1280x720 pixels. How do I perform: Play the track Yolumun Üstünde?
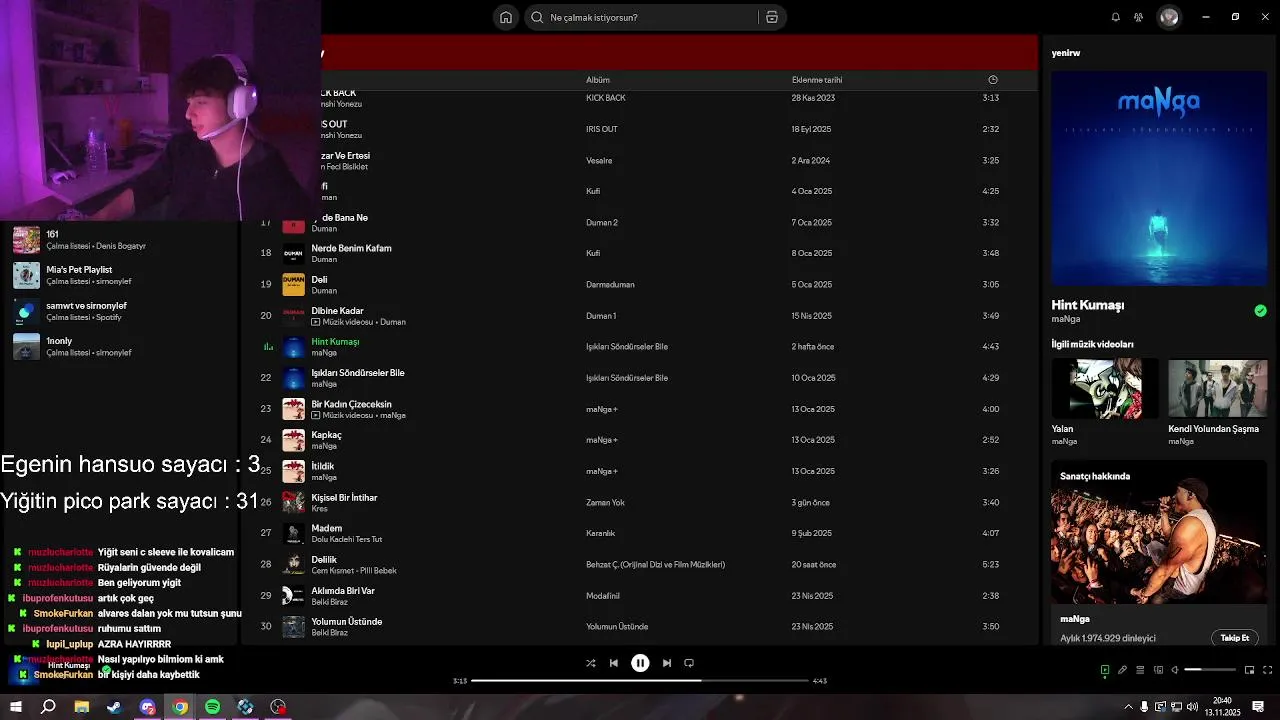point(640,626)
